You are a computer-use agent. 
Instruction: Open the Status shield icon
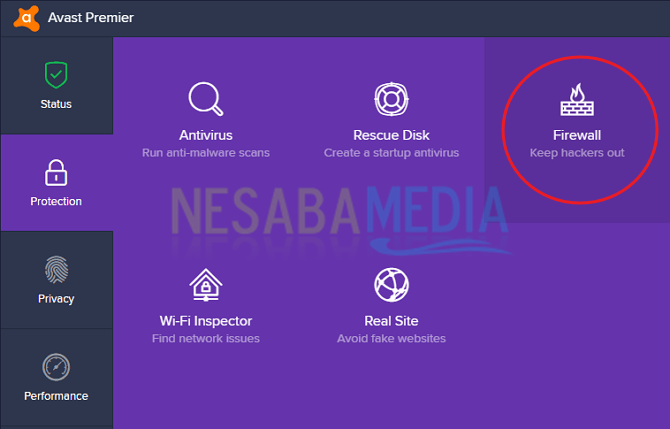56,75
